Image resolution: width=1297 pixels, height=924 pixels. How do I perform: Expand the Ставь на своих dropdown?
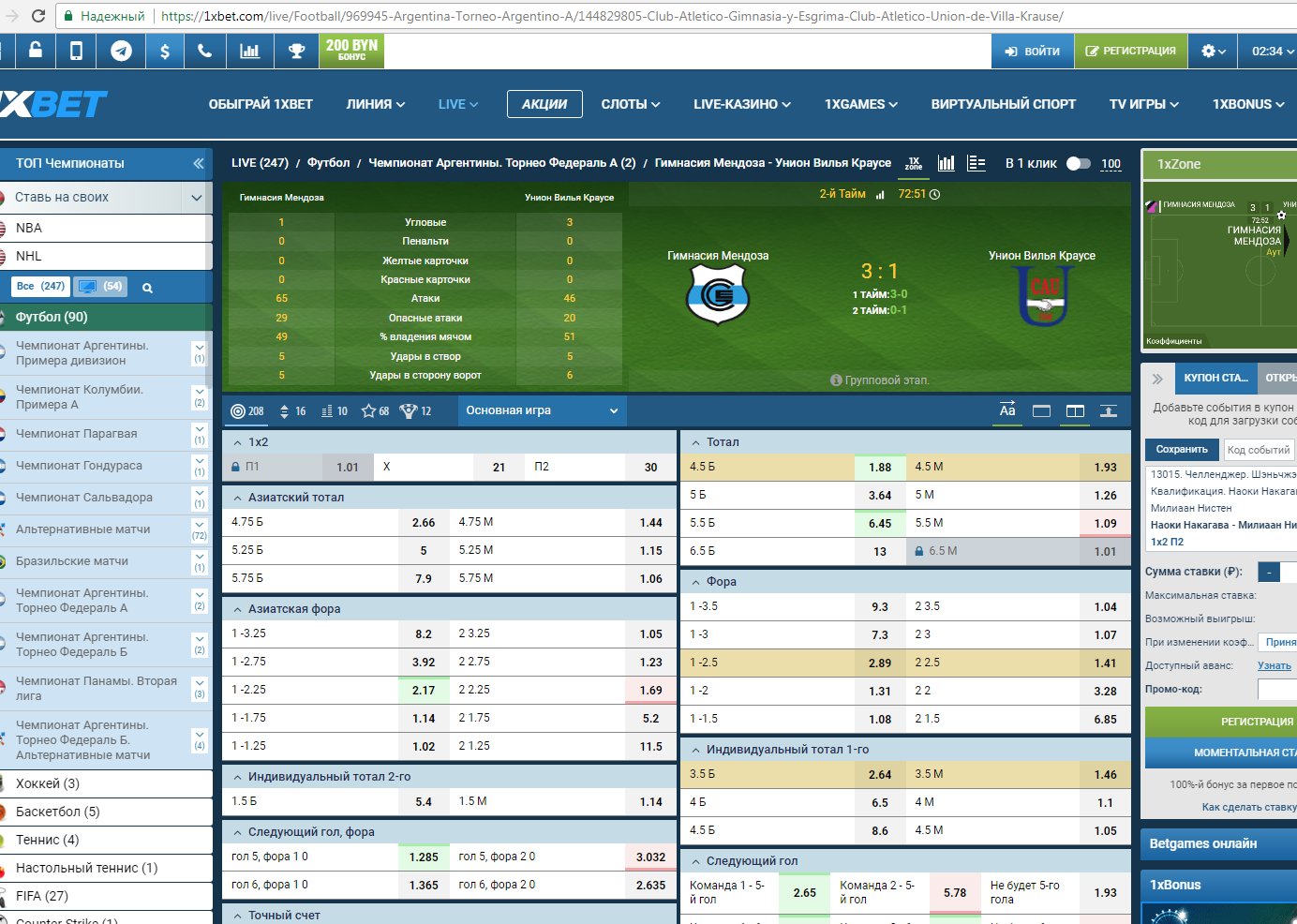coord(196,197)
